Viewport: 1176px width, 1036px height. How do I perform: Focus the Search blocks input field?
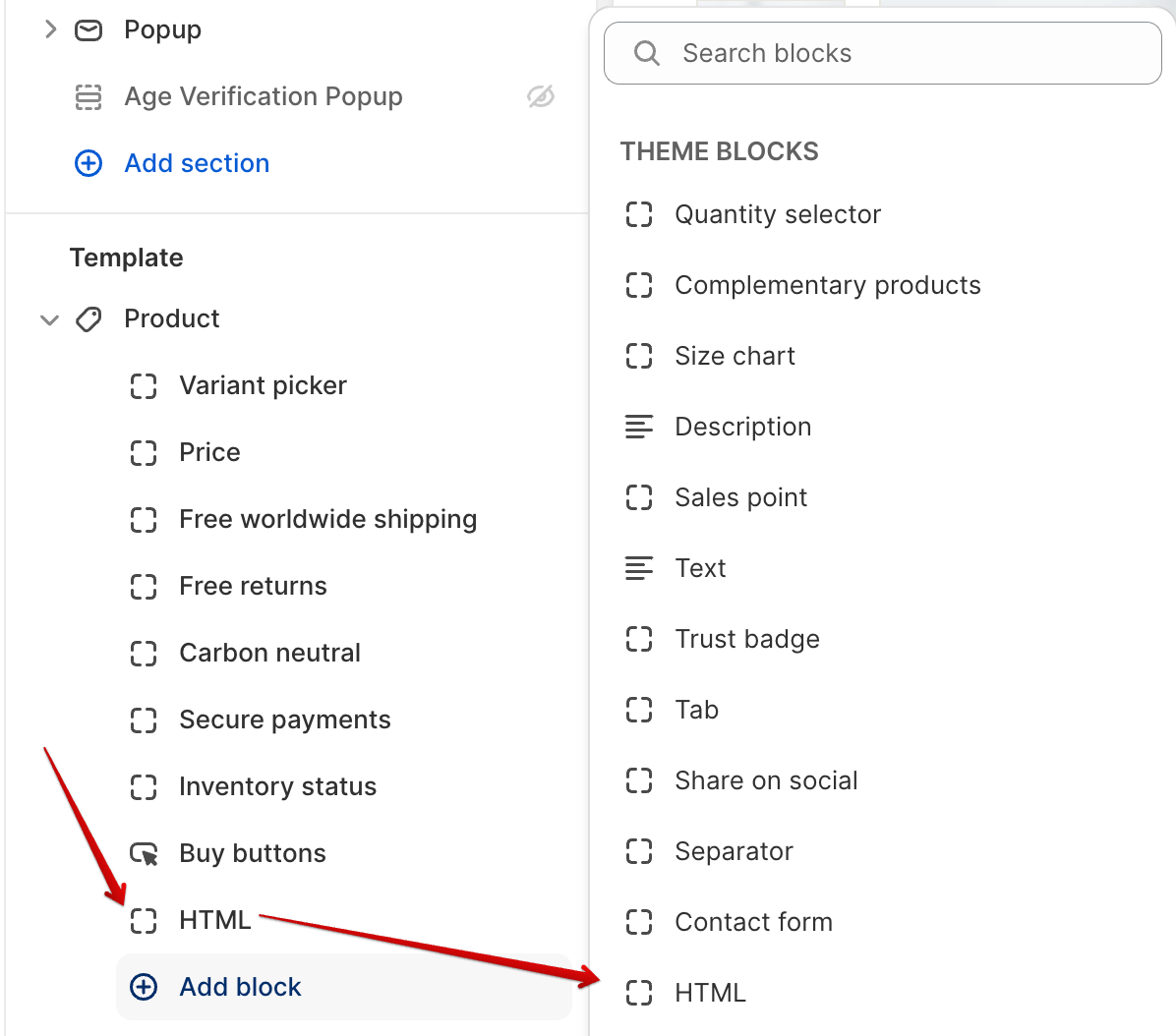[x=905, y=53]
